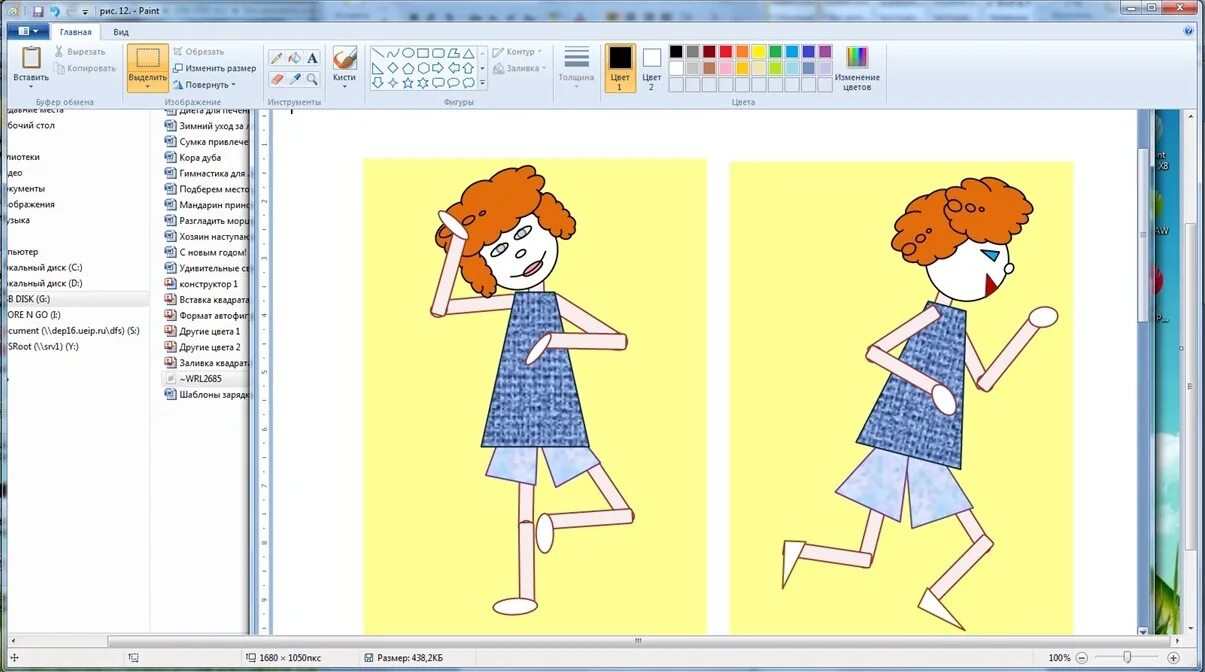Click the zoom out minus button

1081,658
